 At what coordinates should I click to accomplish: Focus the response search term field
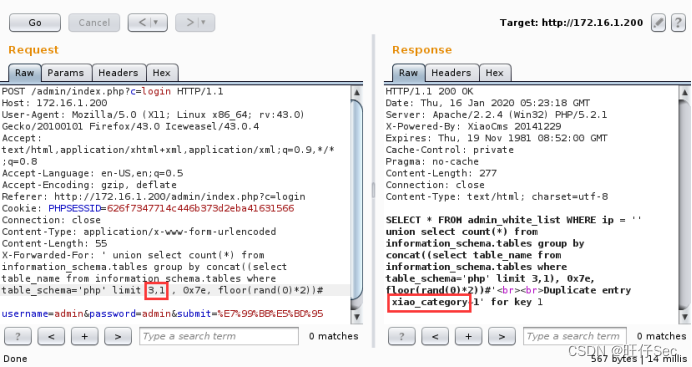coord(575,337)
